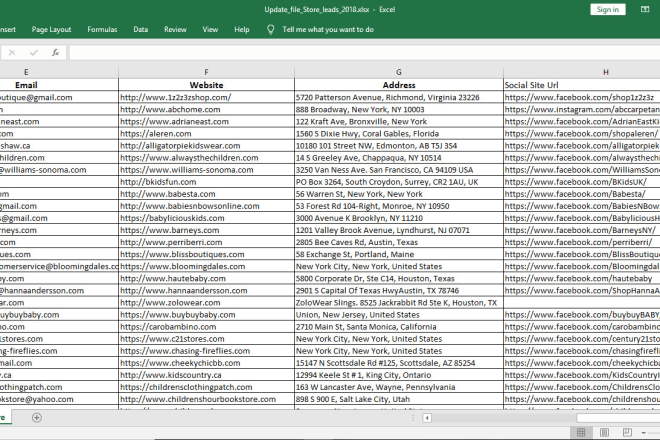Select column F header
Image resolution: width=660 pixels, height=440 pixels.
(206, 72)
